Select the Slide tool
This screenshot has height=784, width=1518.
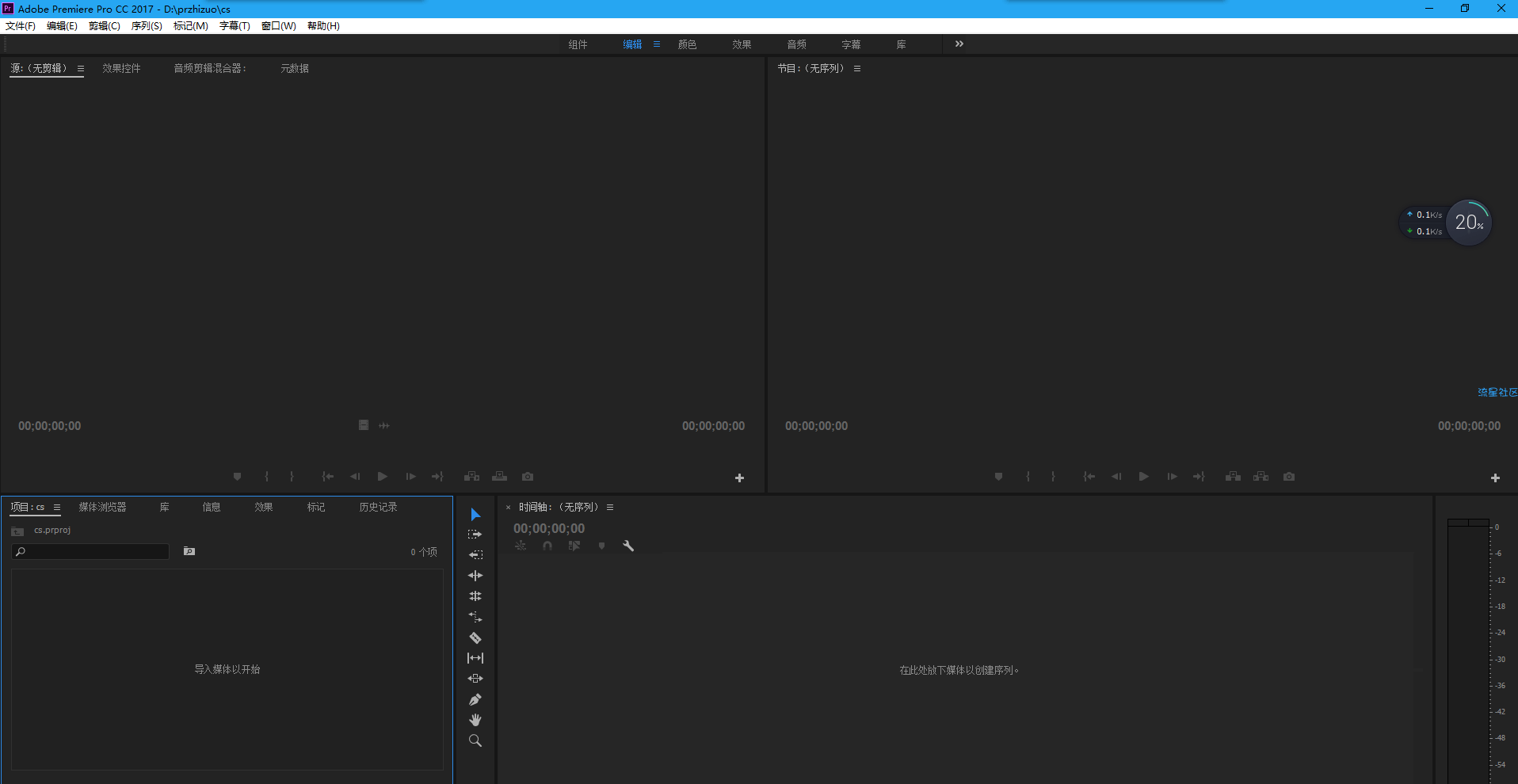coord(475,679)
